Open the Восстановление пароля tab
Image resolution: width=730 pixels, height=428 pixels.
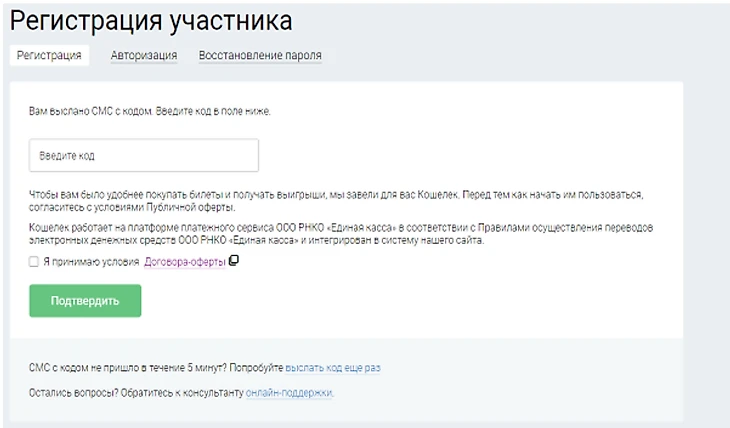click(x=260, y=55)
